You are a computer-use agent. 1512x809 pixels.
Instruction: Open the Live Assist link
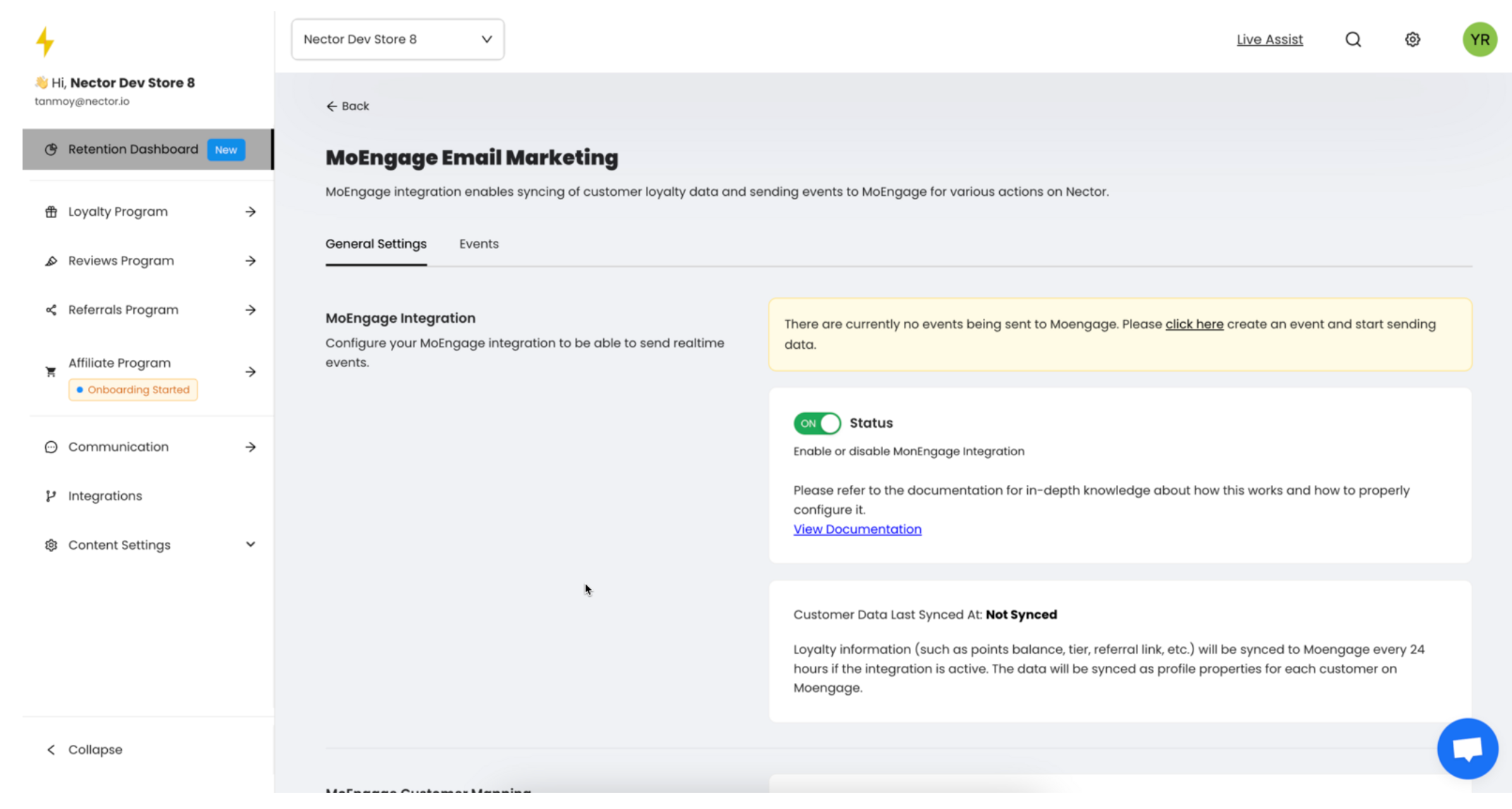(1270, 39)
